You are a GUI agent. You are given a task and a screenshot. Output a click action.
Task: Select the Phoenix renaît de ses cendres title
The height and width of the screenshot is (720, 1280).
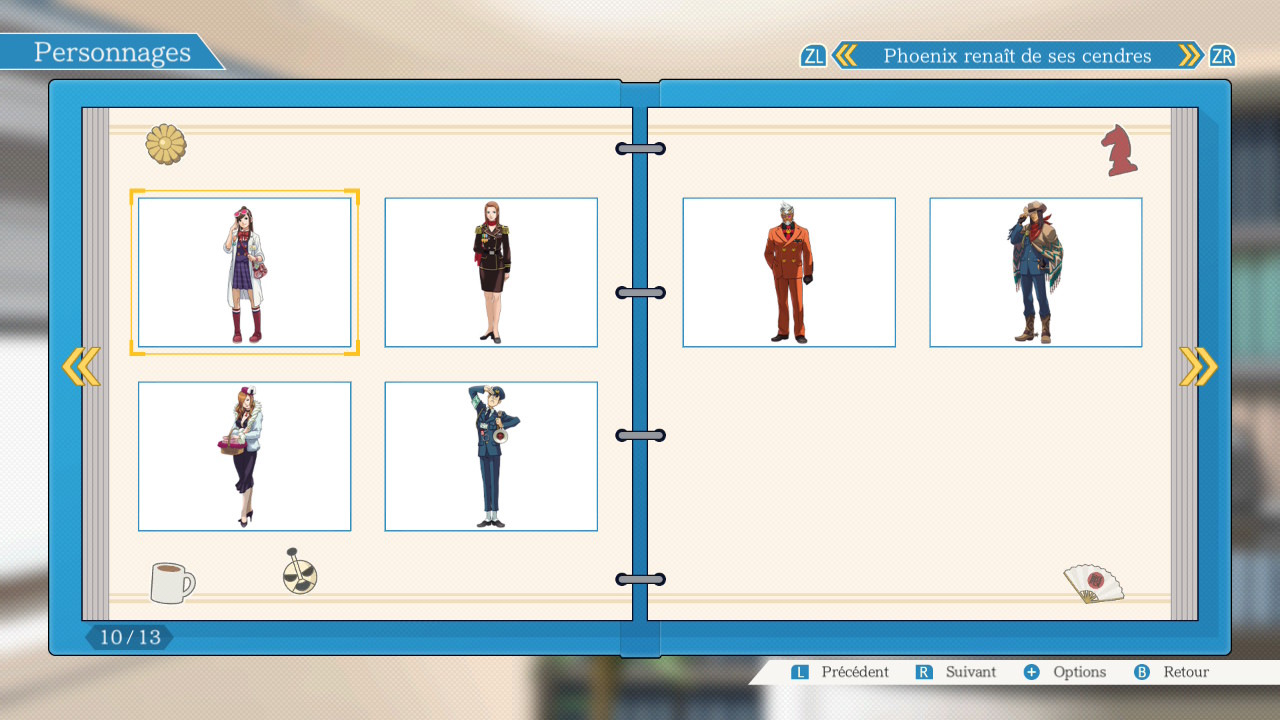tap(1017, 56)
